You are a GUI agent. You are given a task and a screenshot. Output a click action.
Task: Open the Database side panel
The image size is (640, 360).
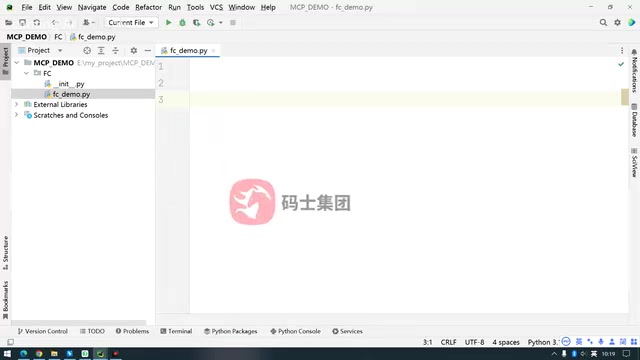coord(634,120)
